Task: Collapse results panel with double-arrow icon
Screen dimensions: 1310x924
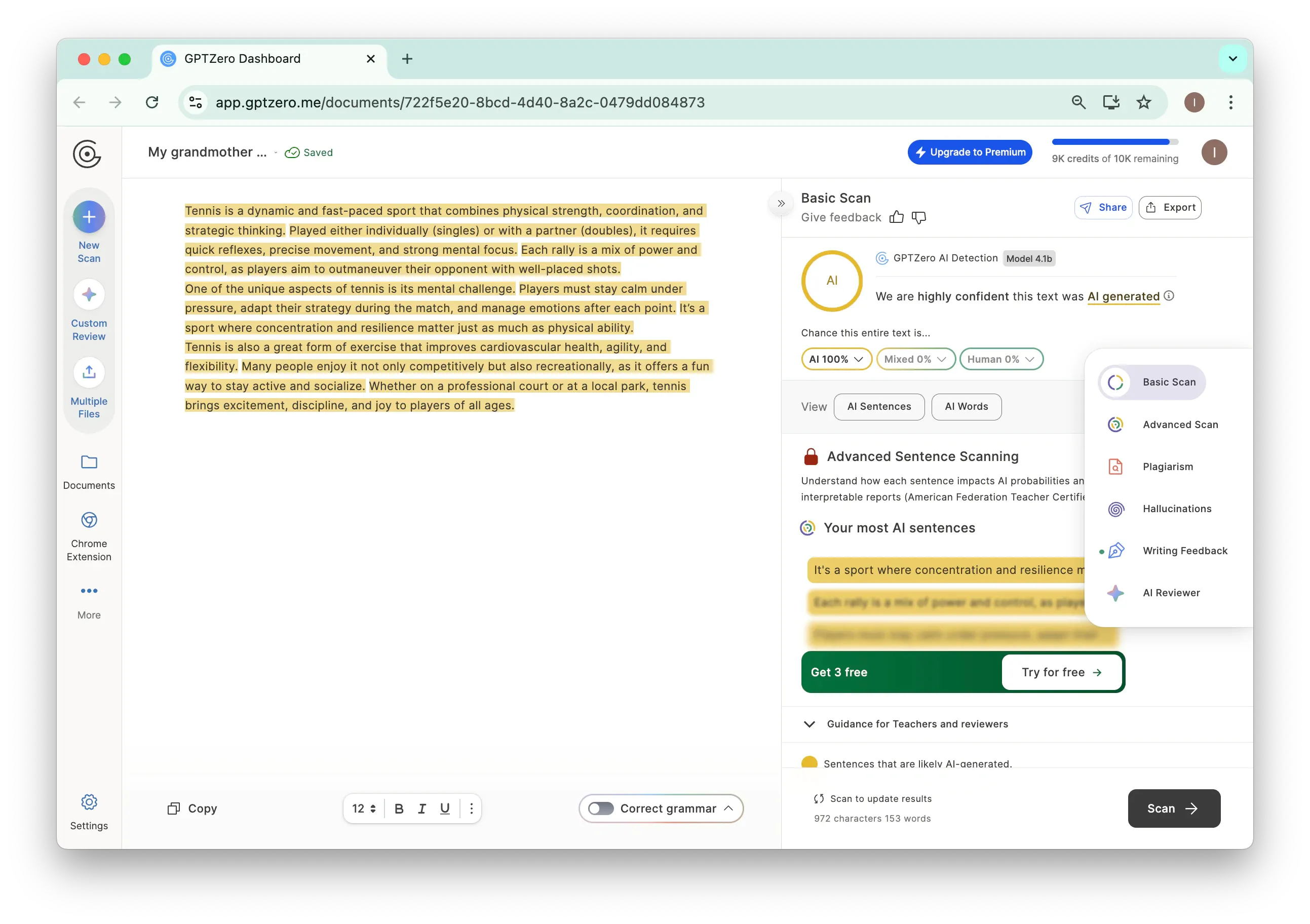Action: [781, 203]
